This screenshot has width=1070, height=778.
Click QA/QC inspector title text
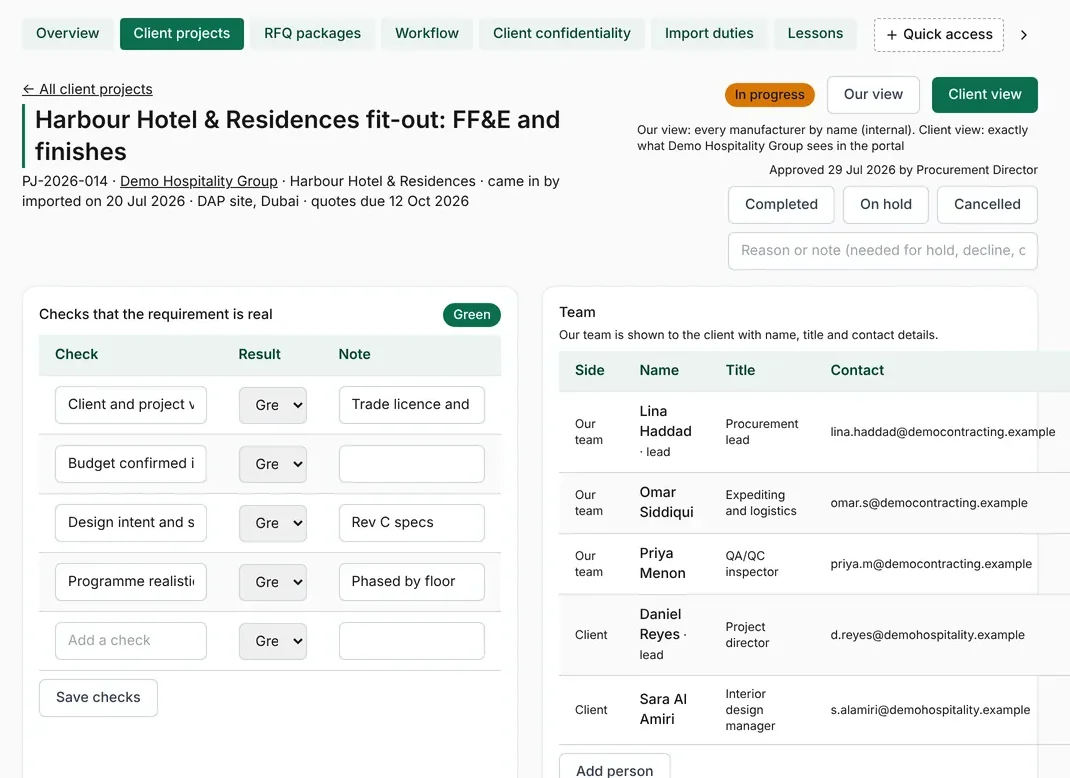(x=752, y=564)
